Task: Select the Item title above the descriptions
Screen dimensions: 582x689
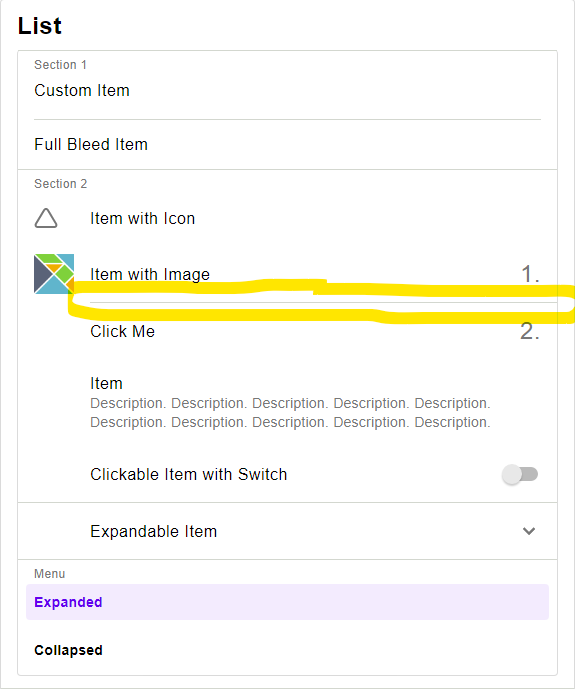Action: point(106,383)
